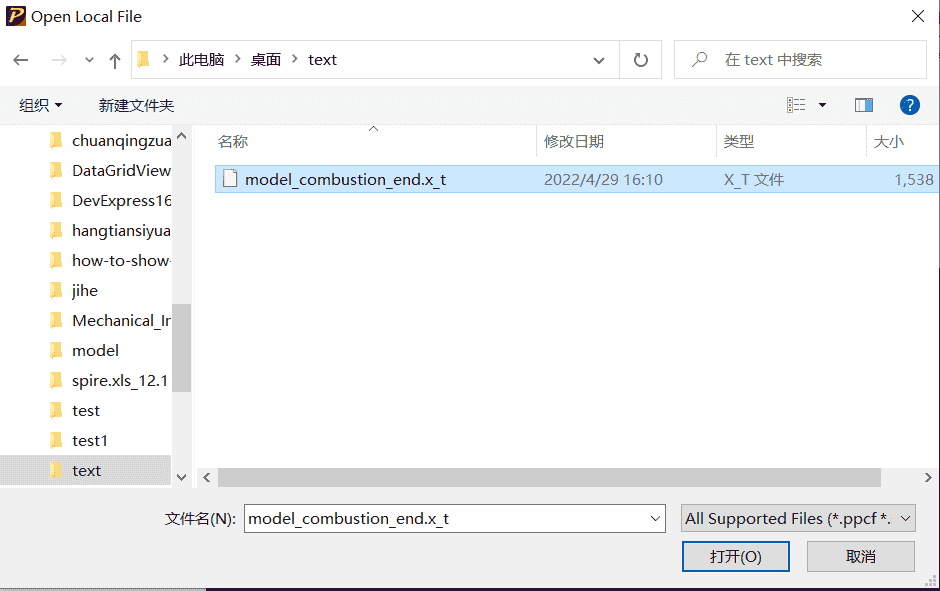Close the Open Local File dialog
Image resolution: width=940 pixels, height=591 pixels.
click(x=917, y=16)
